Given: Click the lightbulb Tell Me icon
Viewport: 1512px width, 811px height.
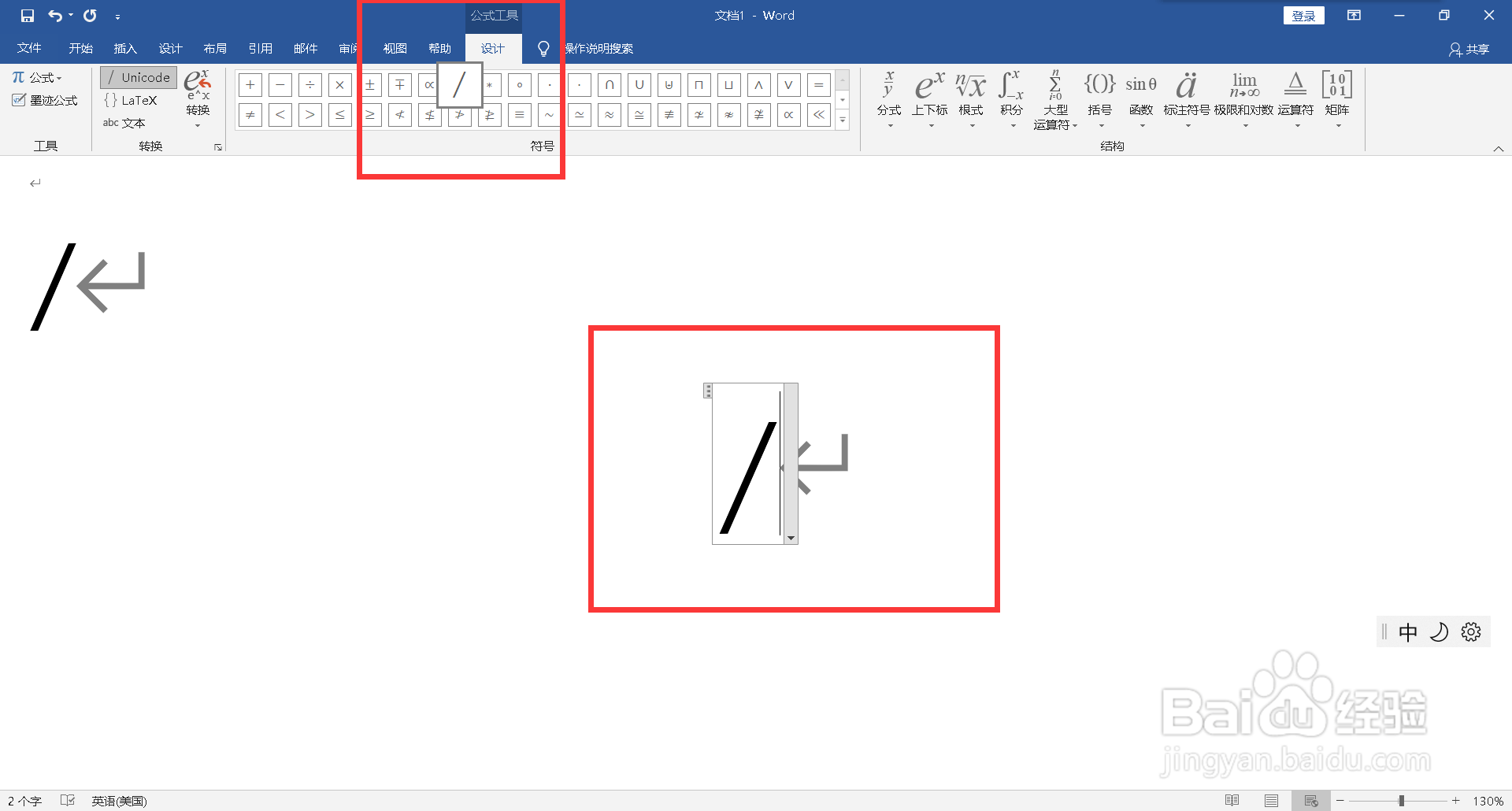Looking at the screenshot, I should point(543,49).
